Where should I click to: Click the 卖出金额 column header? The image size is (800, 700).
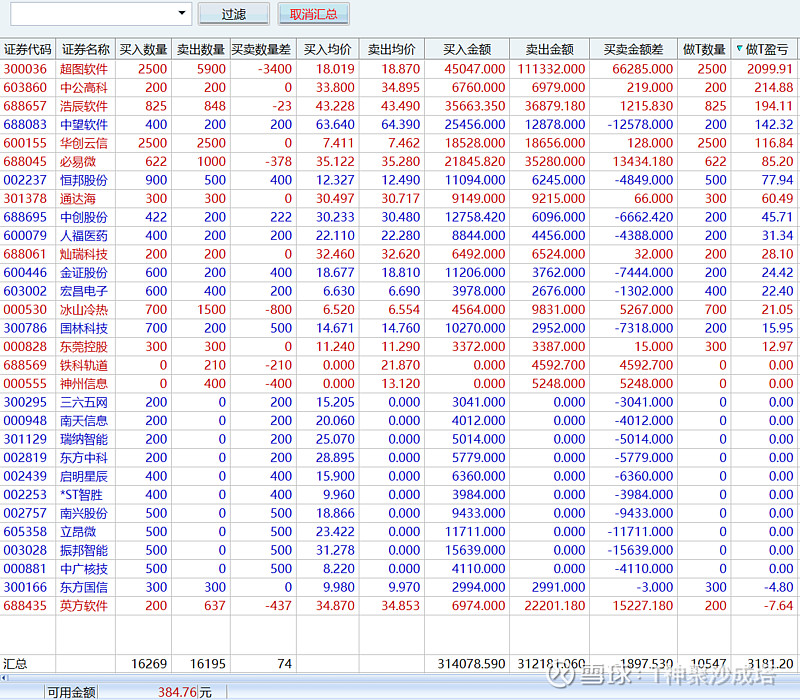pyautogui.click(x=549, y=49)
